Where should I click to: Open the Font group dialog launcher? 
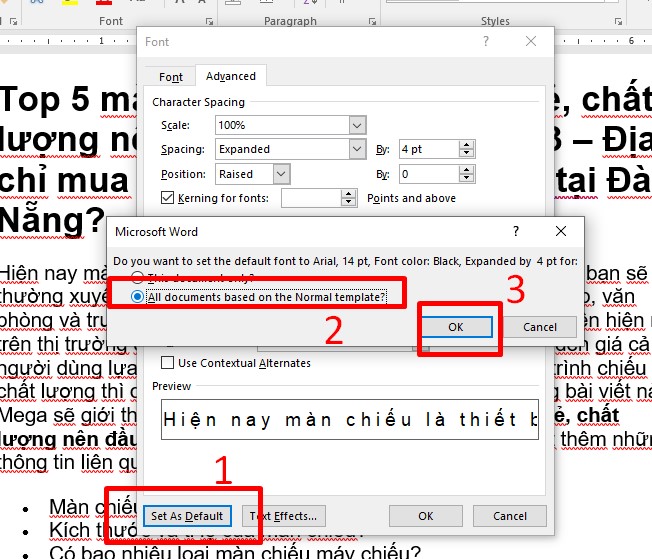click(210, 21)
